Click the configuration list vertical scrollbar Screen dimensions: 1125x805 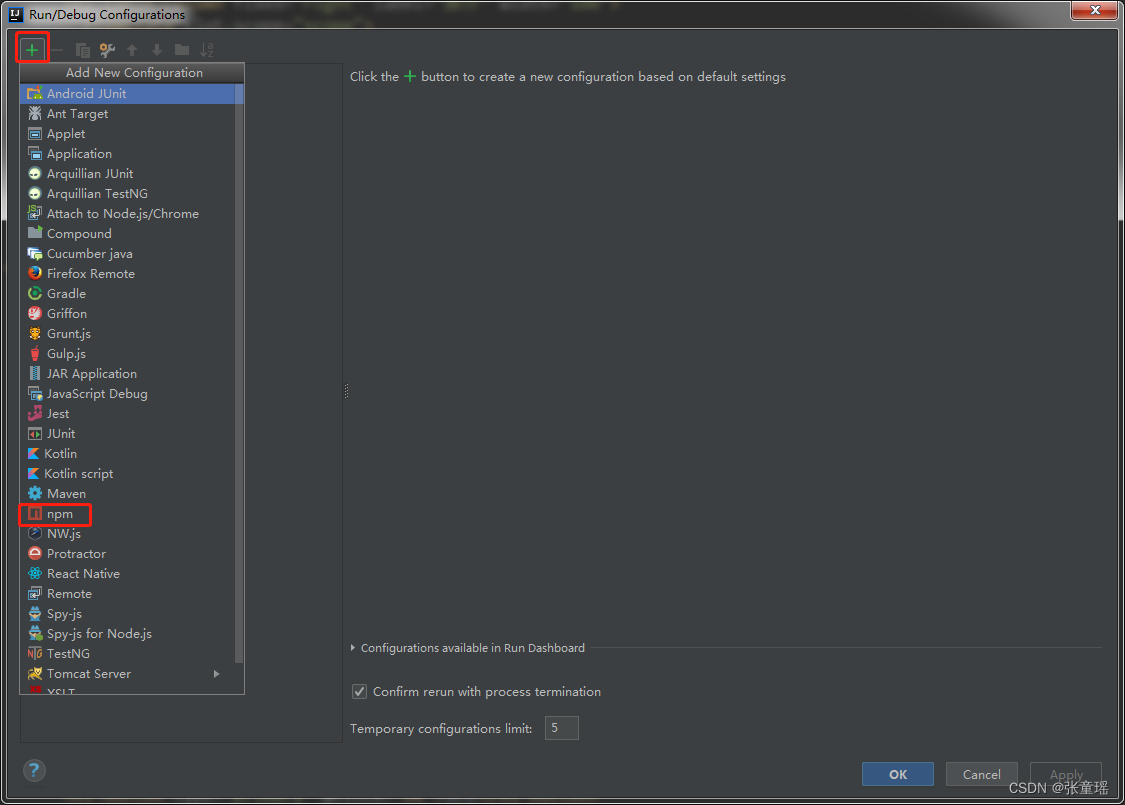[x=239, y=373]
